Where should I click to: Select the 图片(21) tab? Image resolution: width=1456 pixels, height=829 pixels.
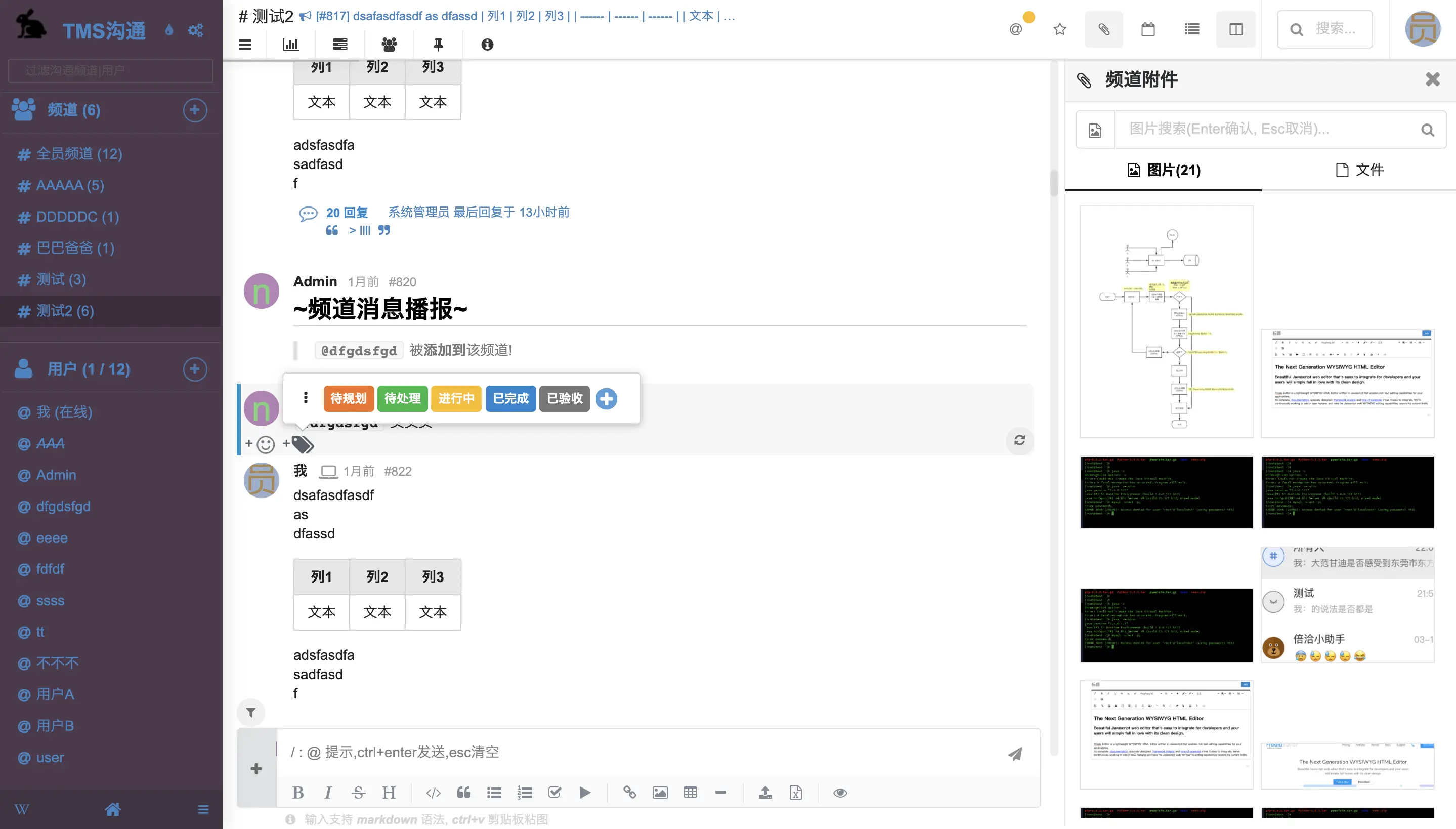tap(1164, 170)
